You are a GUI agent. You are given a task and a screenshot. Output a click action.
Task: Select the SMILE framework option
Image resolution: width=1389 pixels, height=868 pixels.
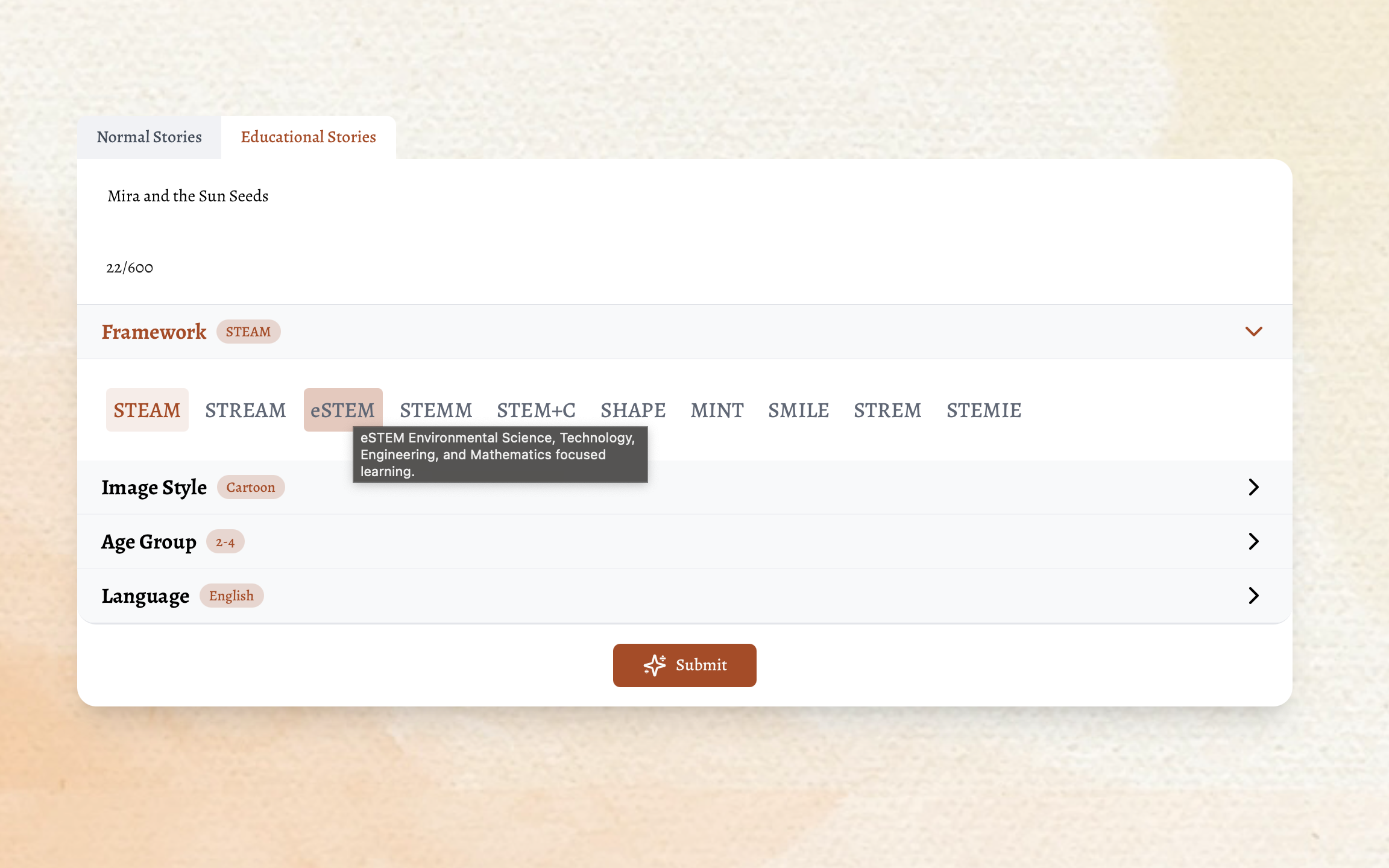(x=798, y=410)
